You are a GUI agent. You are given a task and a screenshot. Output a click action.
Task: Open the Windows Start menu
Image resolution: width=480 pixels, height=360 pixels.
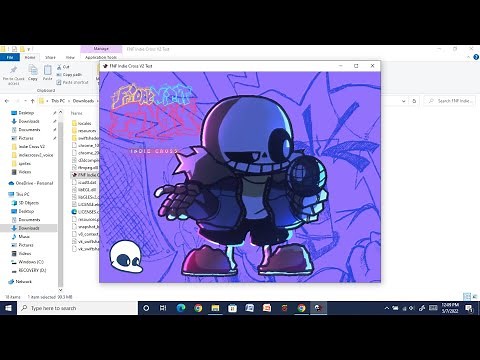pos(8,308)
